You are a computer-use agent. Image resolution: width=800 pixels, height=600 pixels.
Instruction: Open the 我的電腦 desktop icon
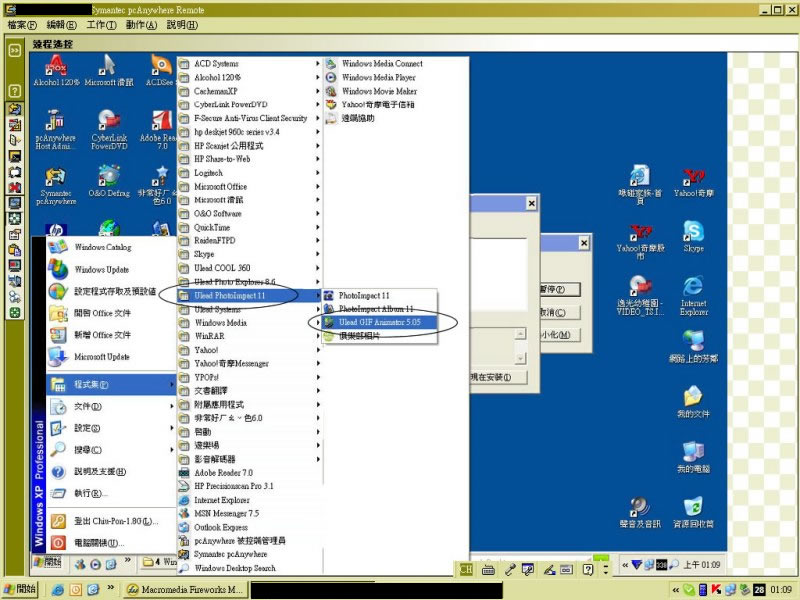point(693,457)
